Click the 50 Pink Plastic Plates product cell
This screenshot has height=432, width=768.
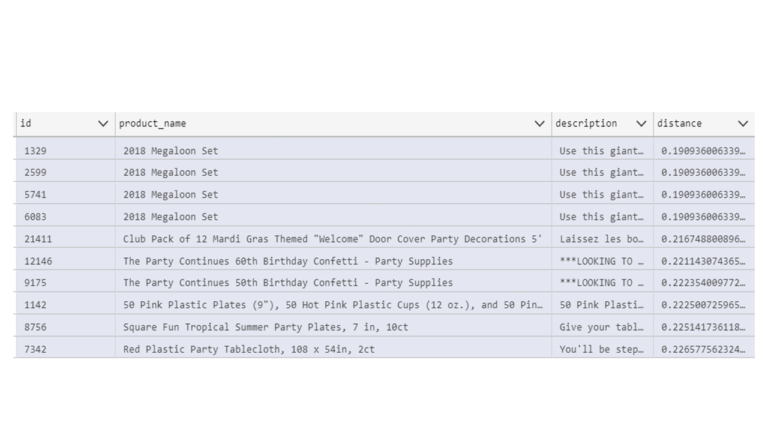pos(332,305)
